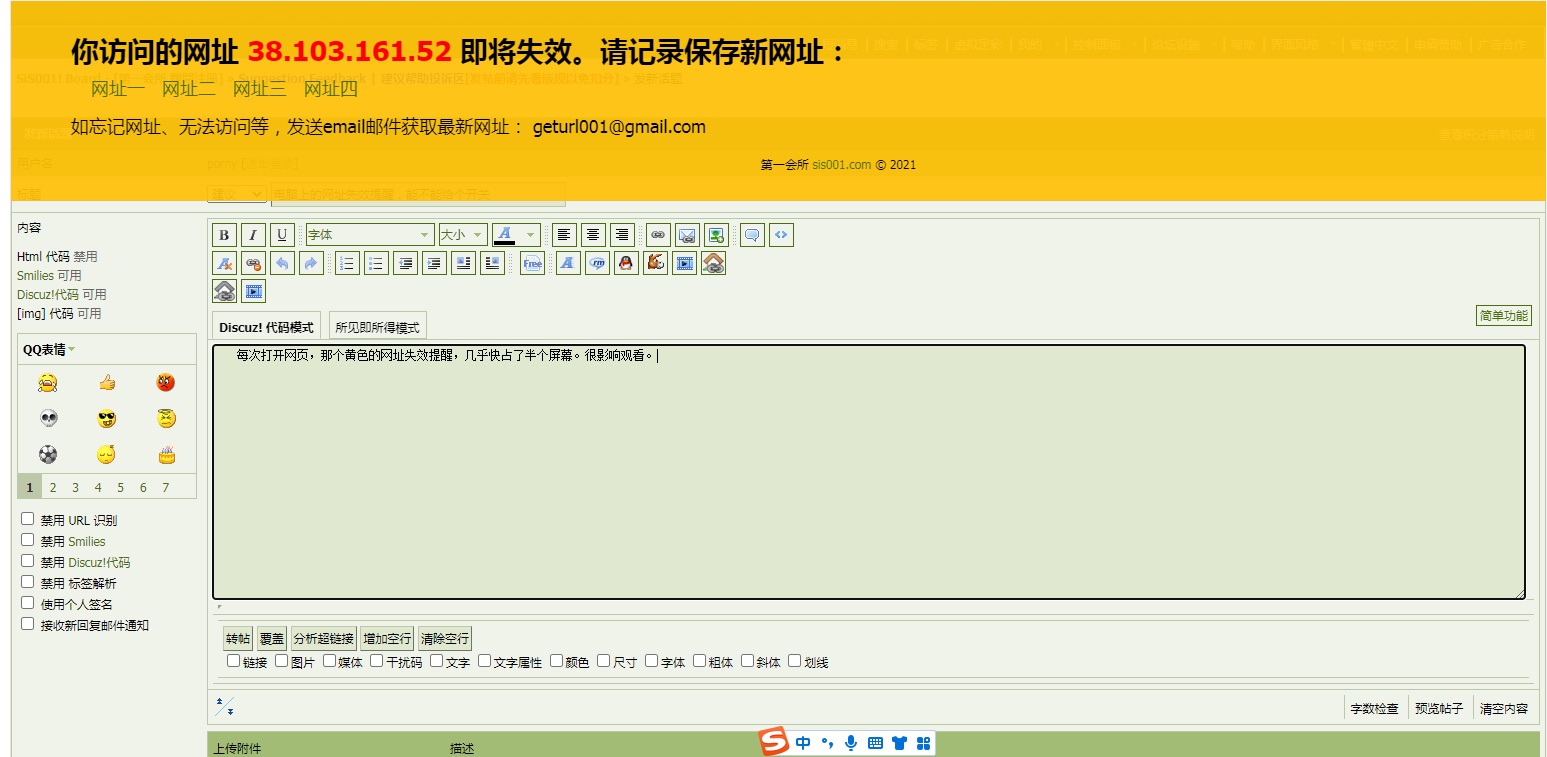
Task: Insert code block icon
Action: 781,235
